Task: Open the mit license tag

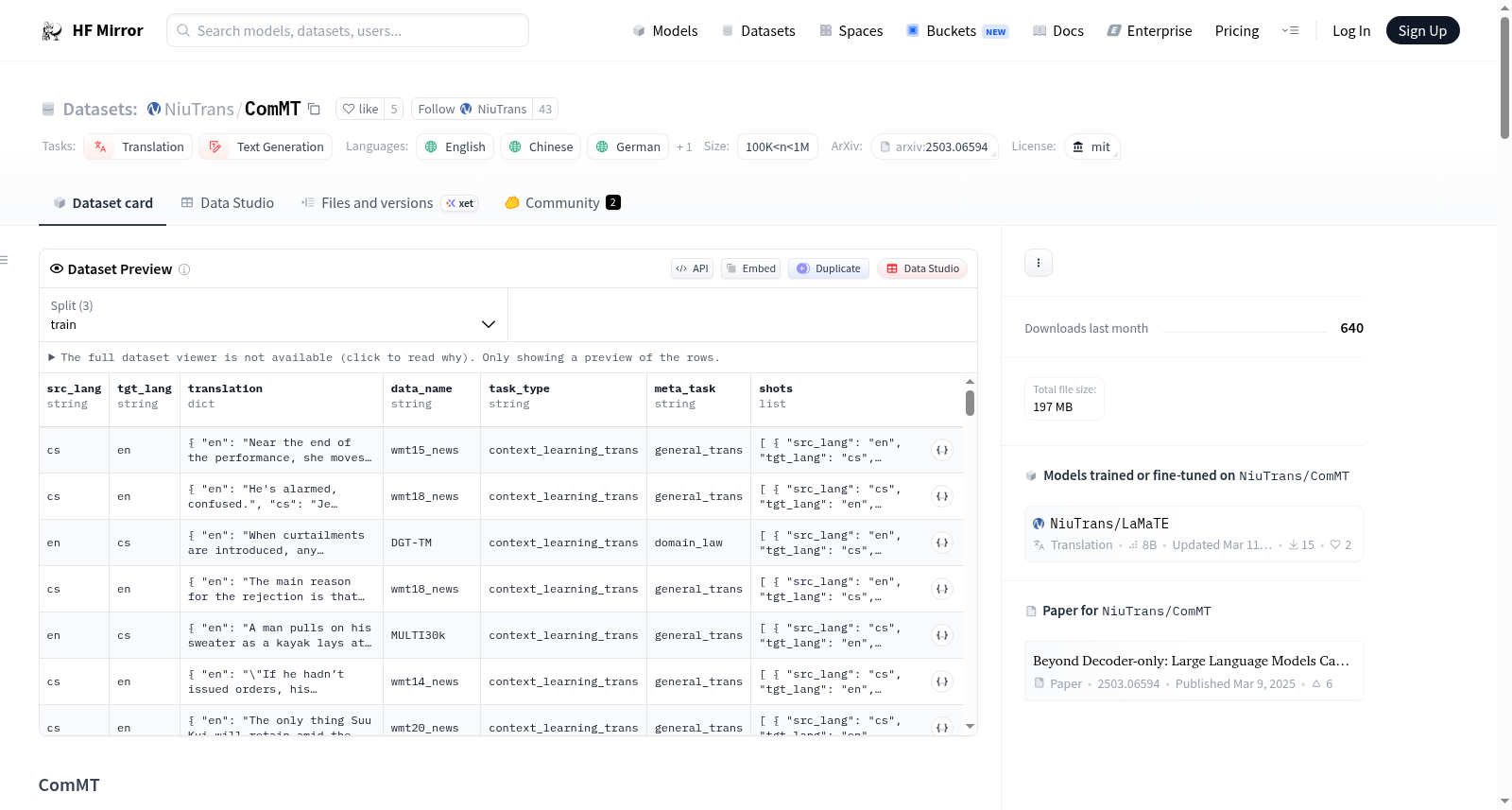Action: coord(1091,146)
